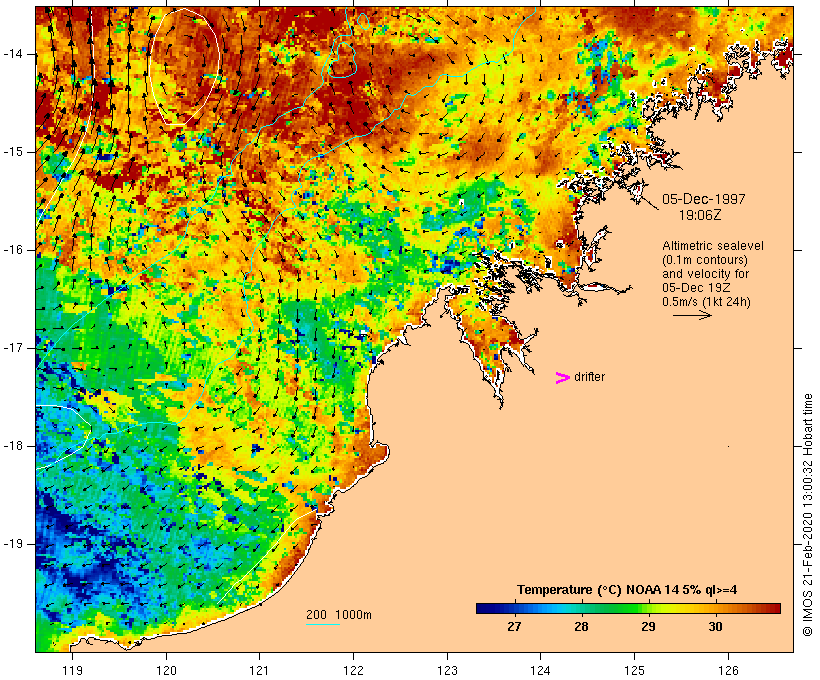This screenshot has height=680, width=820.
Task: Click the longitude label 122
Action: coord(354,670)
